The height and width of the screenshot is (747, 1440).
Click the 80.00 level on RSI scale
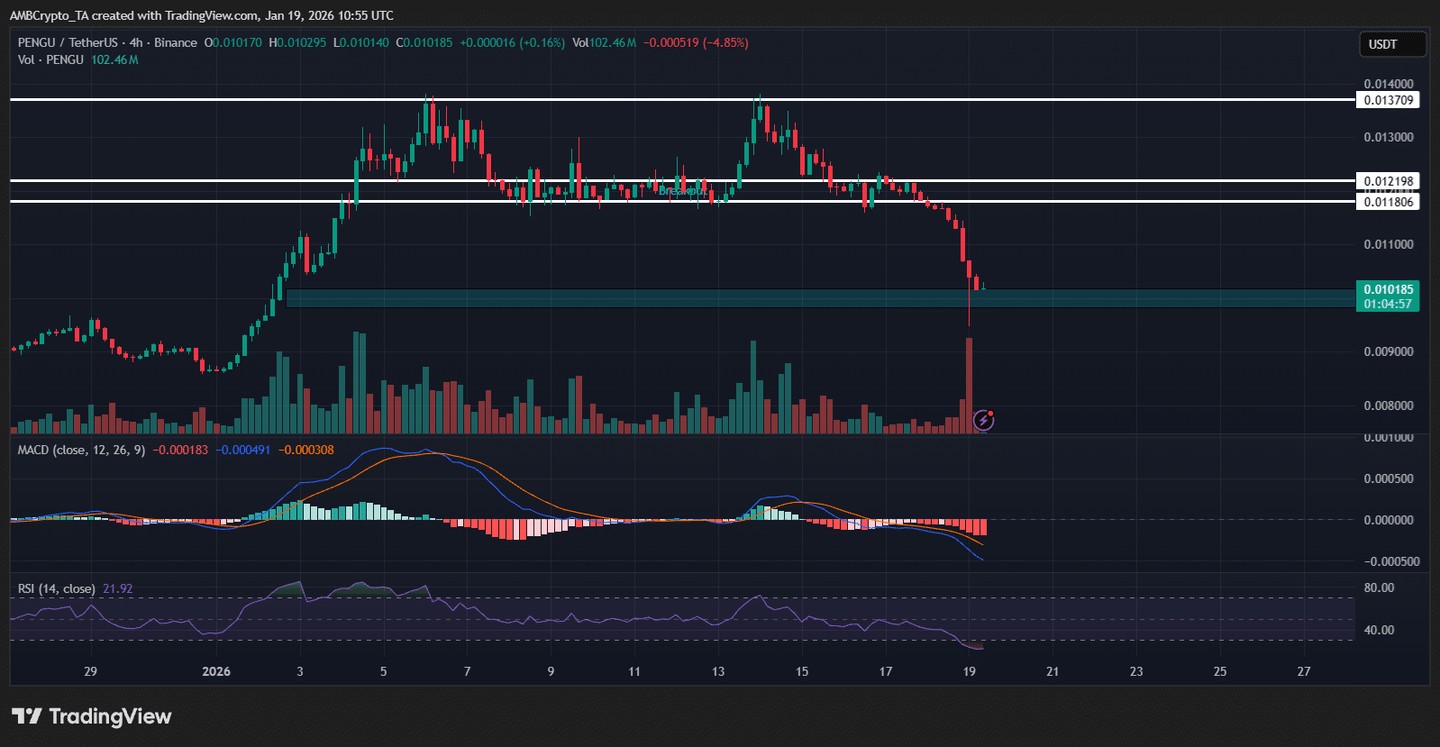tap(1378, 588)
